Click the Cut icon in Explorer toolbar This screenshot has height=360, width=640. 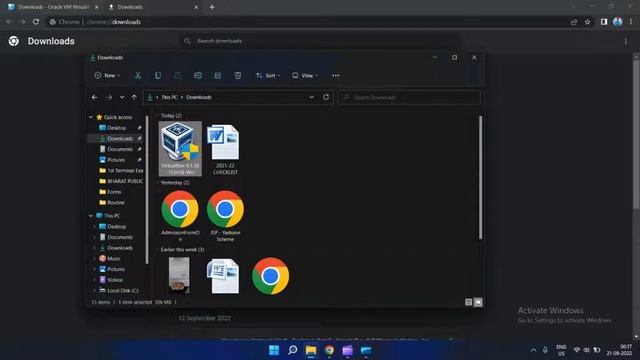tap(138, 76)
